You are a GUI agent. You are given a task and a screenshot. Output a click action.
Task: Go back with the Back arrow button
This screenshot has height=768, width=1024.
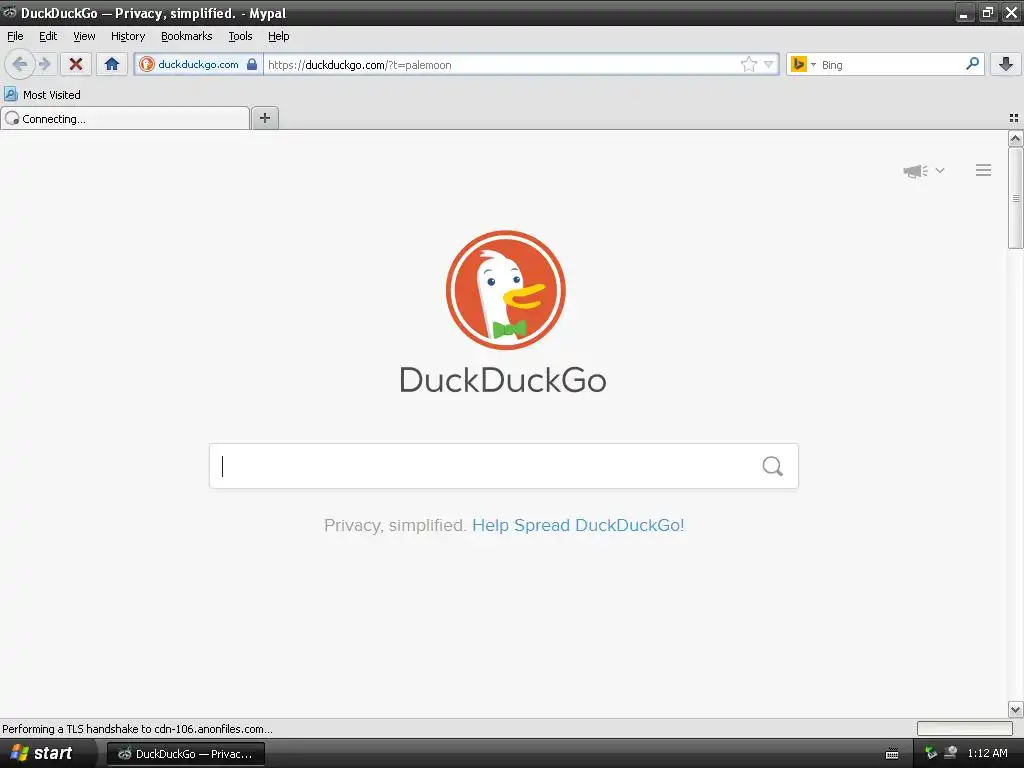19,64
